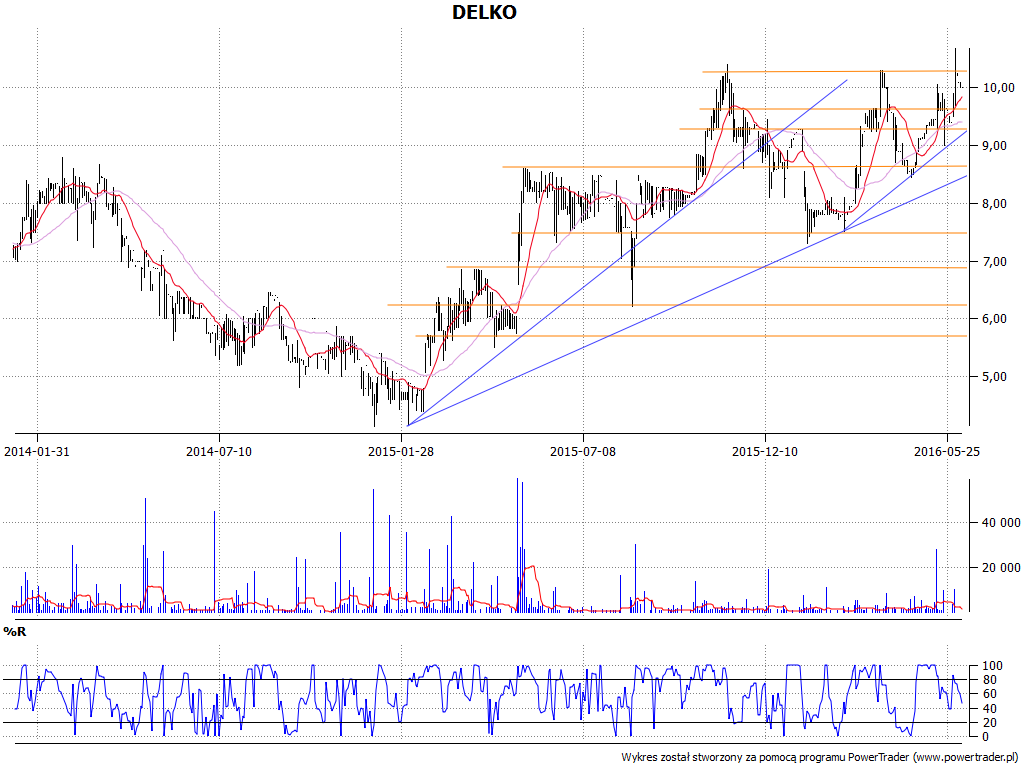Click the PowerTrader credit text at bottom
This screenshot has width=1024, height=768.
(820, 757)
